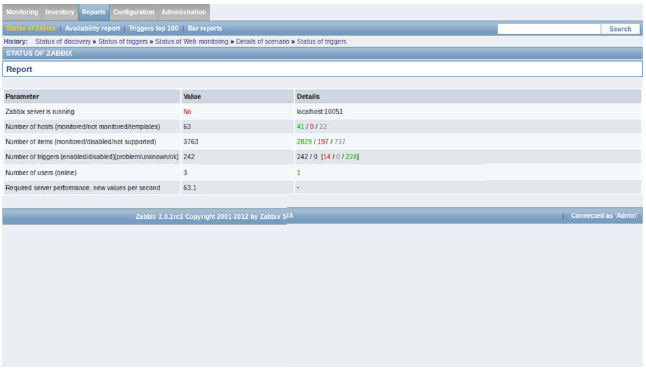Open Details of scenario history link
Screen dimensions: 646x369
[x=262, y=42]
